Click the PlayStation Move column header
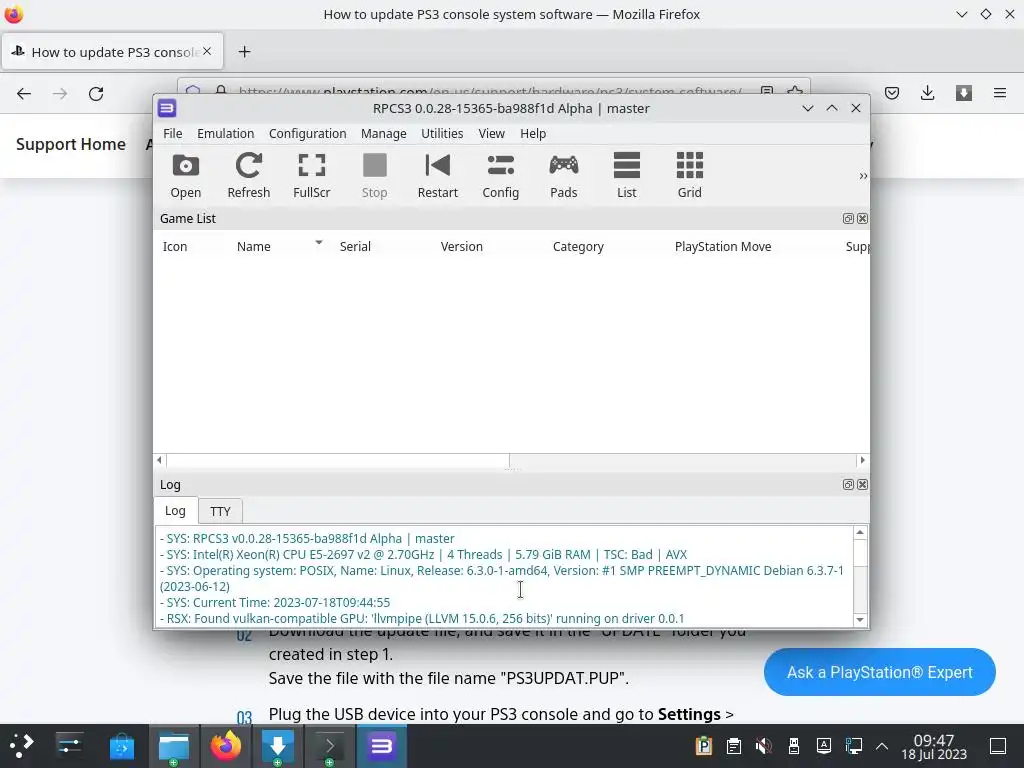The width and height of the screenshot is (1024, 768). (x=722, y=246)
